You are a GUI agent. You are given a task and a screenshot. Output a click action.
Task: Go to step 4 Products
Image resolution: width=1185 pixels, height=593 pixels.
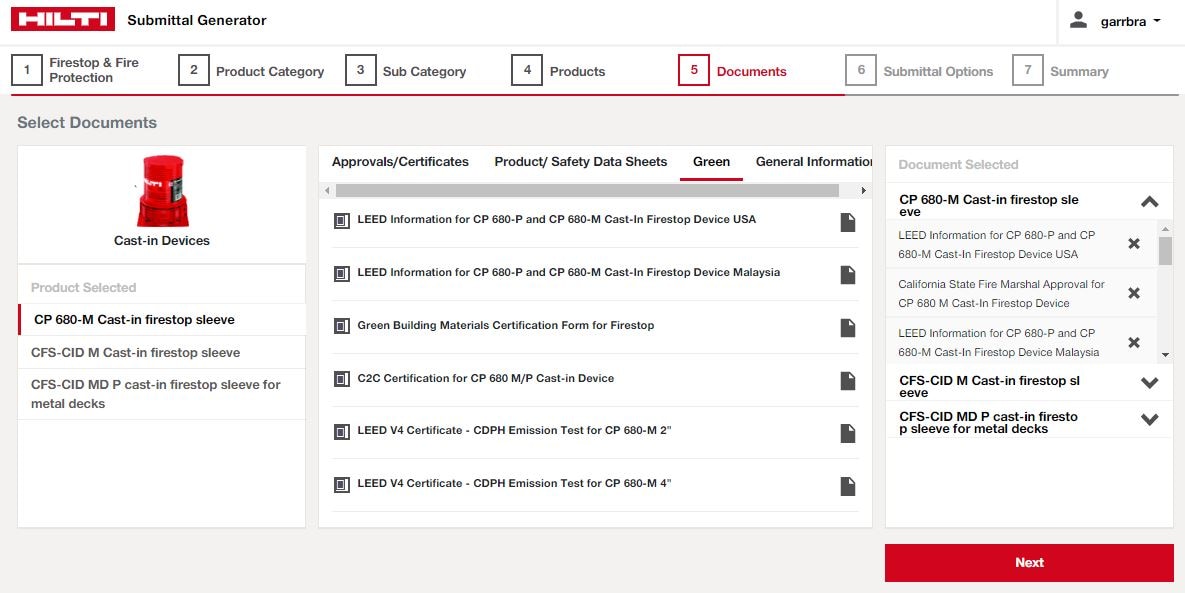(x=559, y=70)
